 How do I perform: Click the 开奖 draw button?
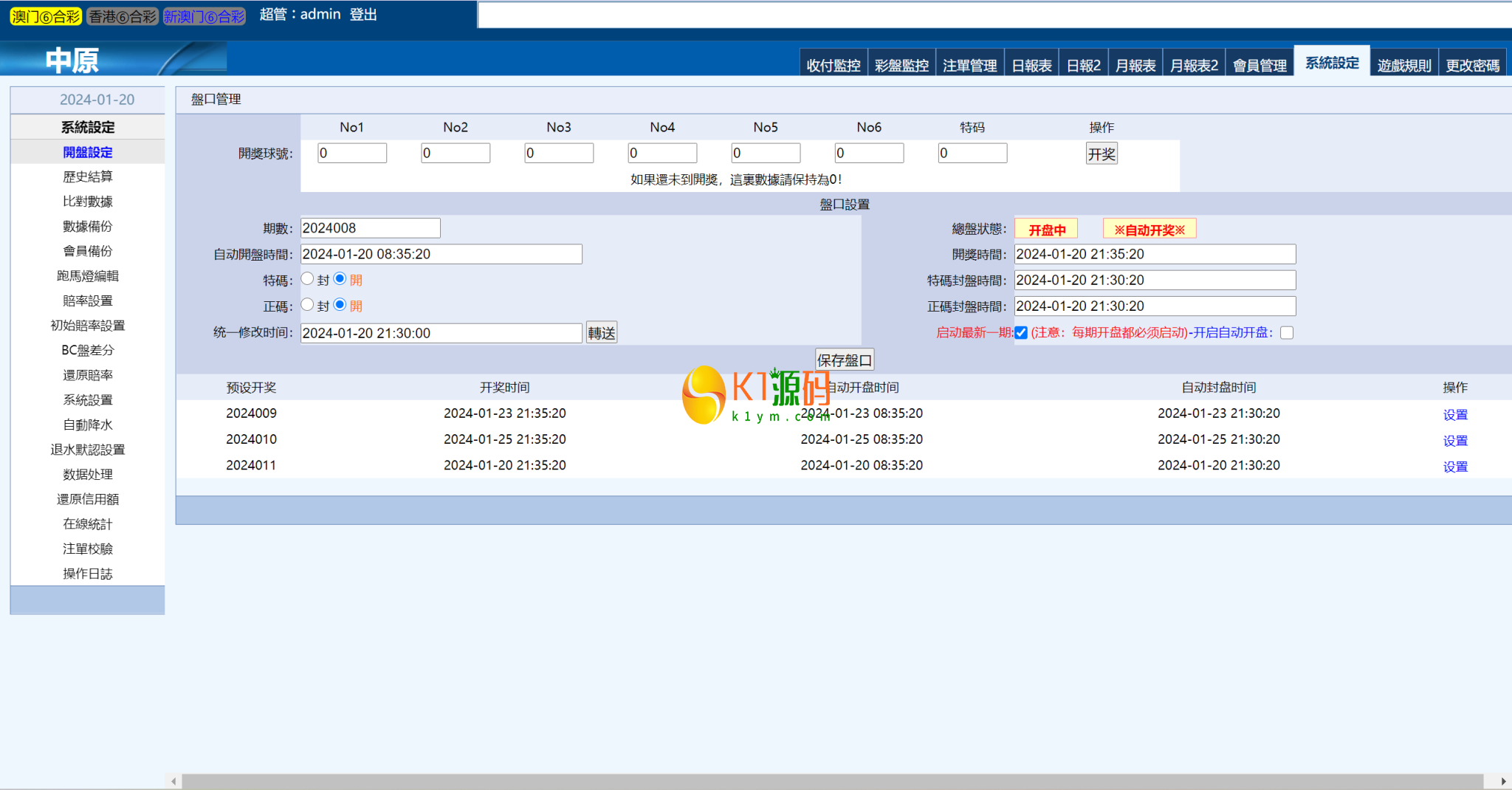click(x=1101, y=154)
